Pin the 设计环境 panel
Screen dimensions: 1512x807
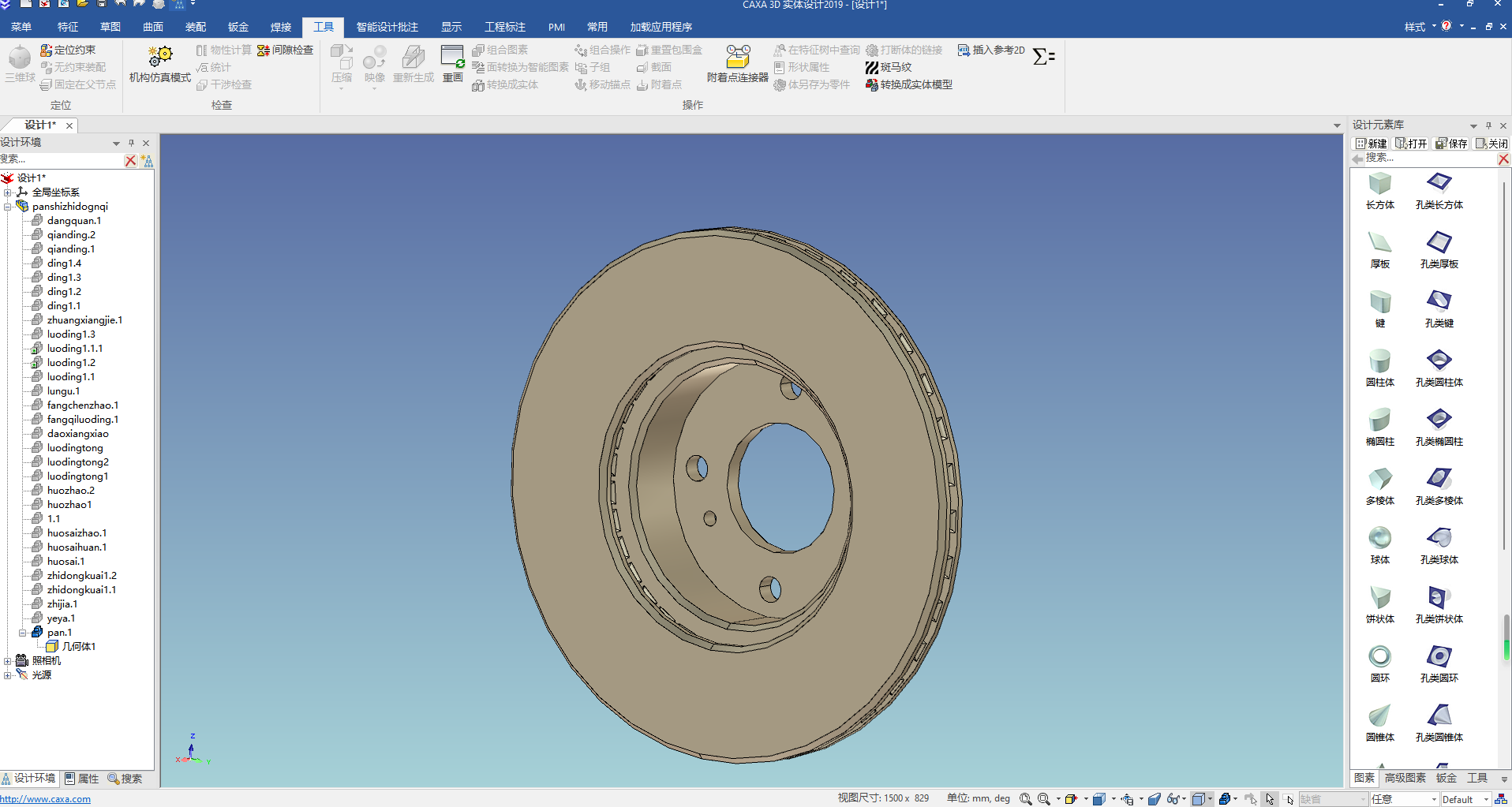(x=131, y=143)
